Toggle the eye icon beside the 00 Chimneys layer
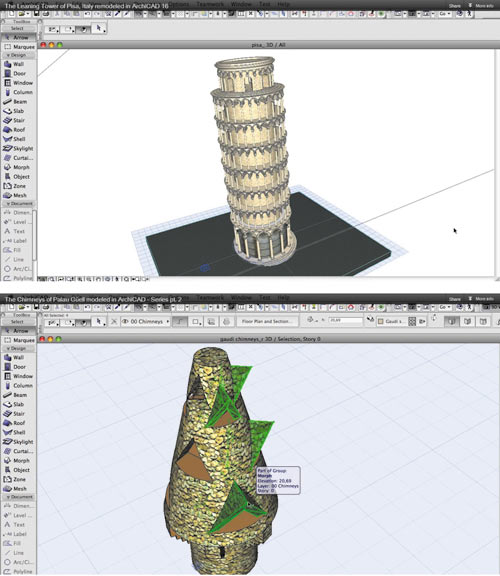This screenshot has height=576, width=500. [125, 321]
